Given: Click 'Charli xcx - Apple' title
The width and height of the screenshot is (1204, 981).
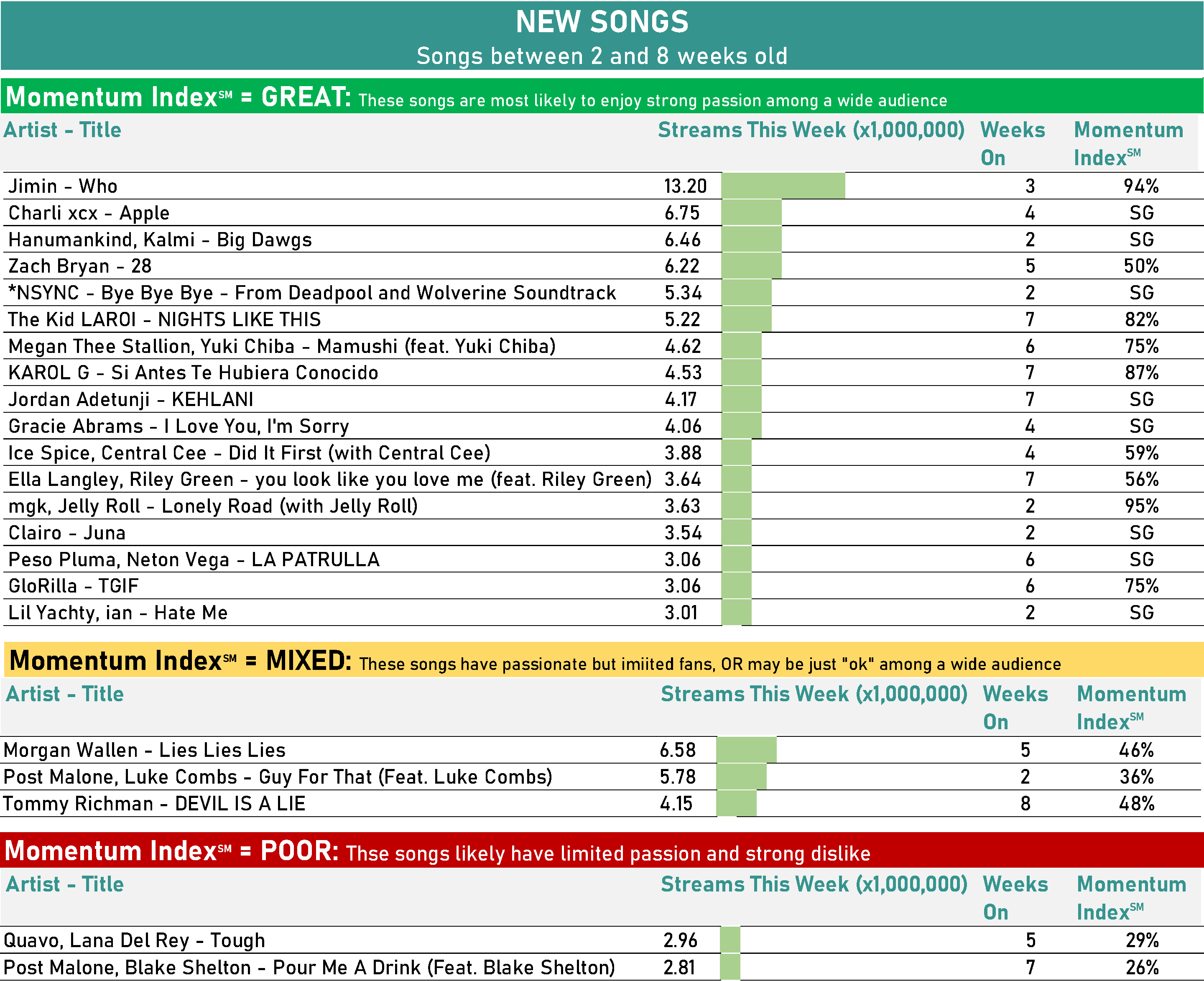Looking at the screenshot, I should (x=89, y=213).
